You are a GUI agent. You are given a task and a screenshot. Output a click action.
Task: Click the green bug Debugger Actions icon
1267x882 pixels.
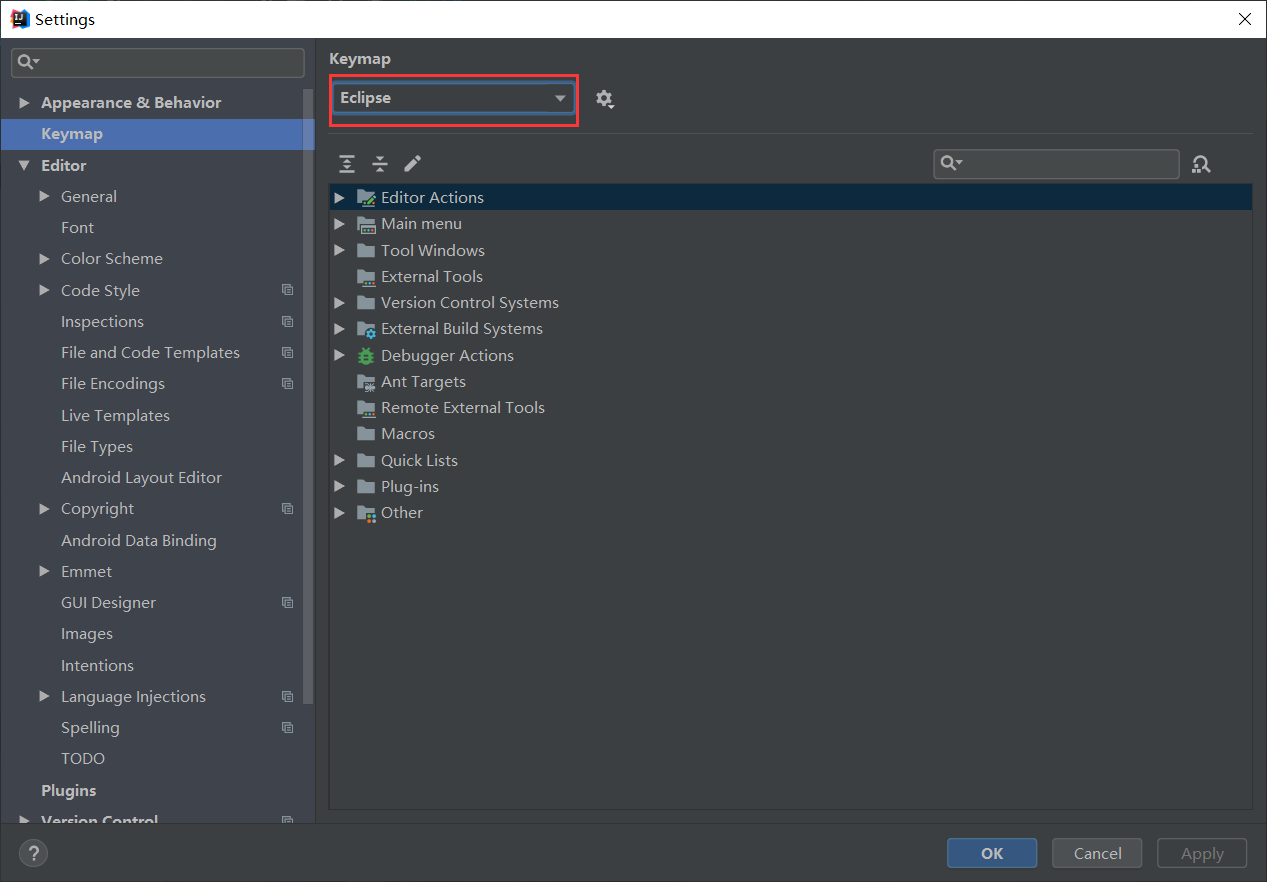point(366,355)
